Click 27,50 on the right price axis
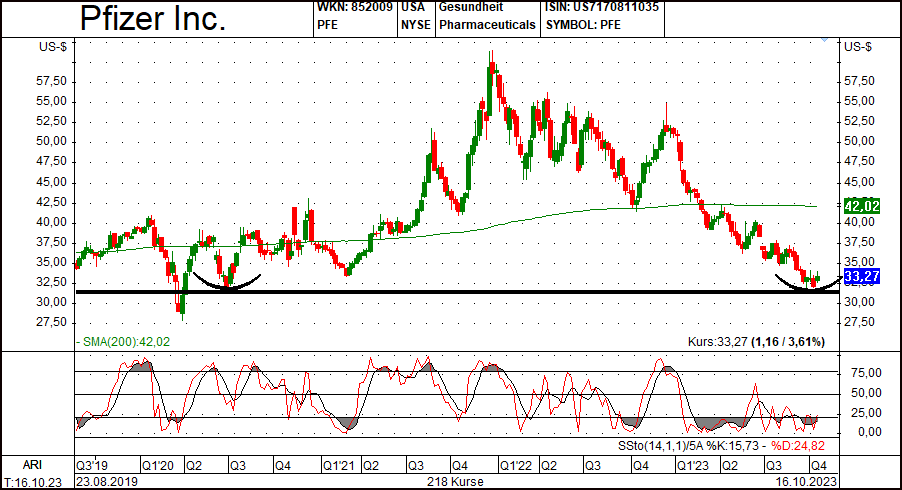This screenshot has width=902, height=490. tap(859, 322)
